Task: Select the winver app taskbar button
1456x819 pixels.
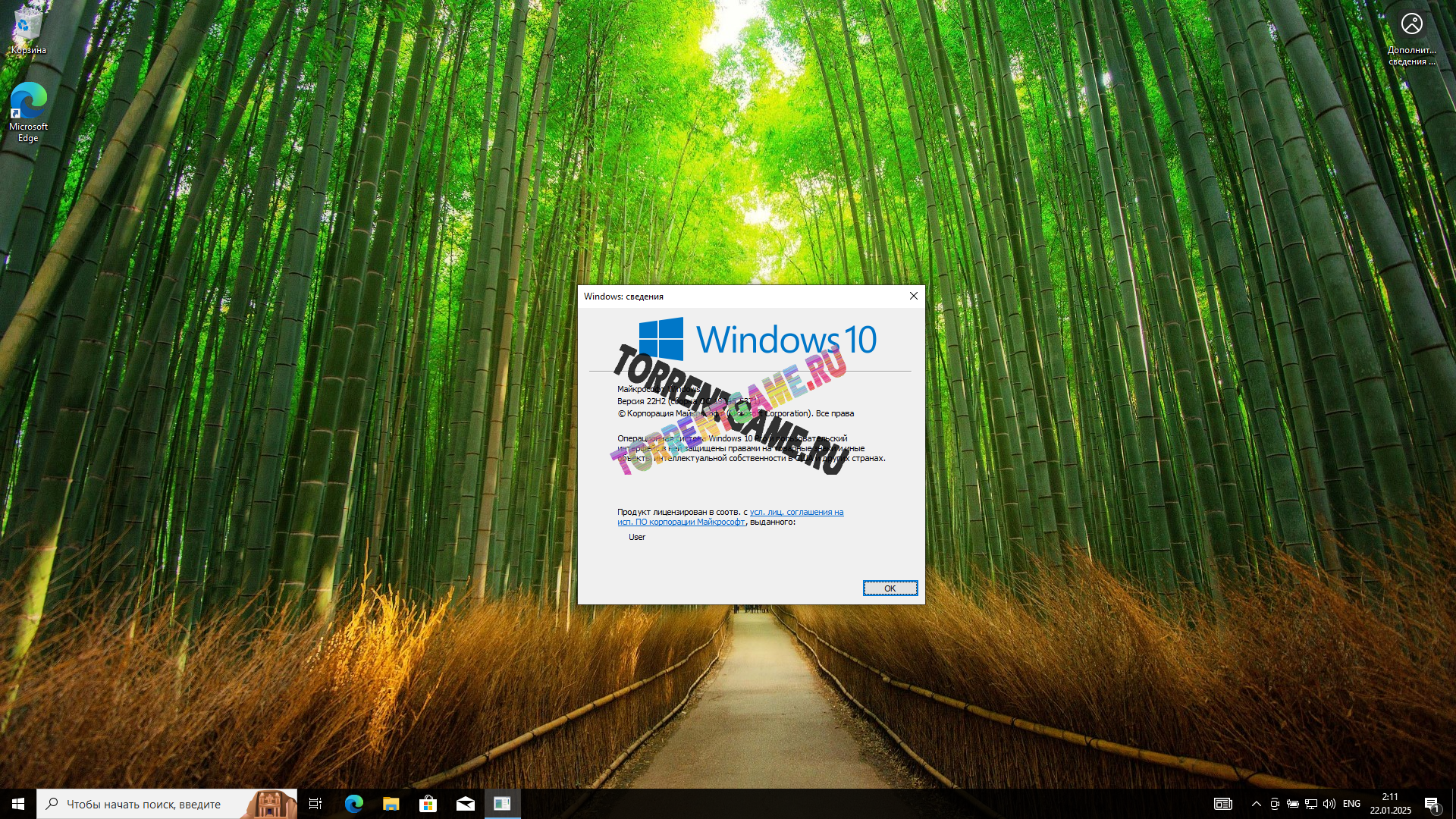Action: tap(502, 804)
